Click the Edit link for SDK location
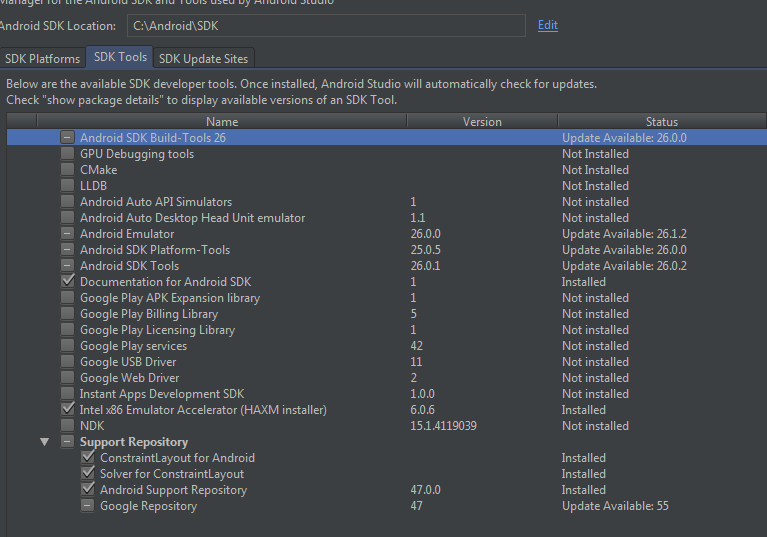 tap(548, 25)
